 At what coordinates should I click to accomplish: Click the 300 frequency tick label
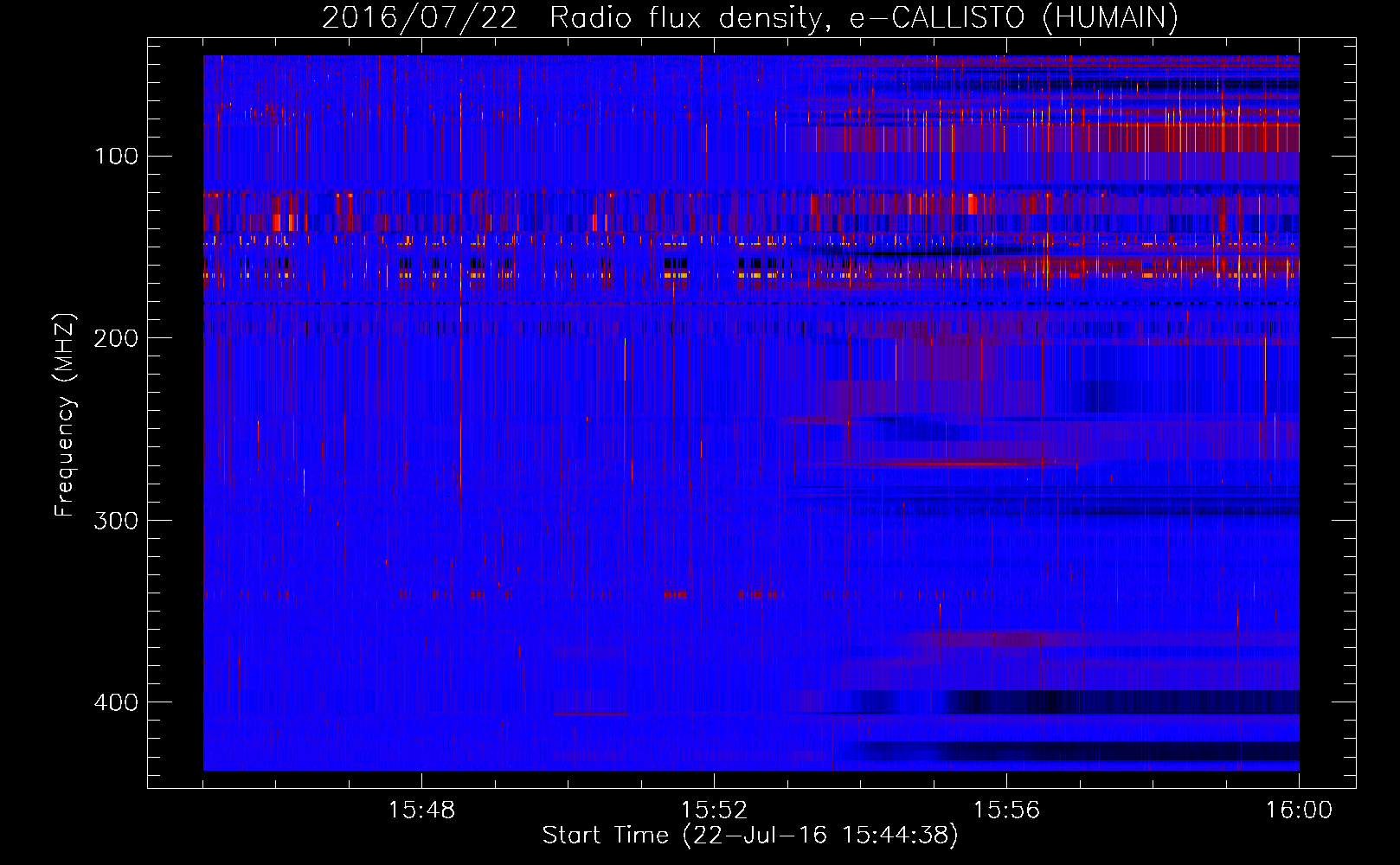117,520
